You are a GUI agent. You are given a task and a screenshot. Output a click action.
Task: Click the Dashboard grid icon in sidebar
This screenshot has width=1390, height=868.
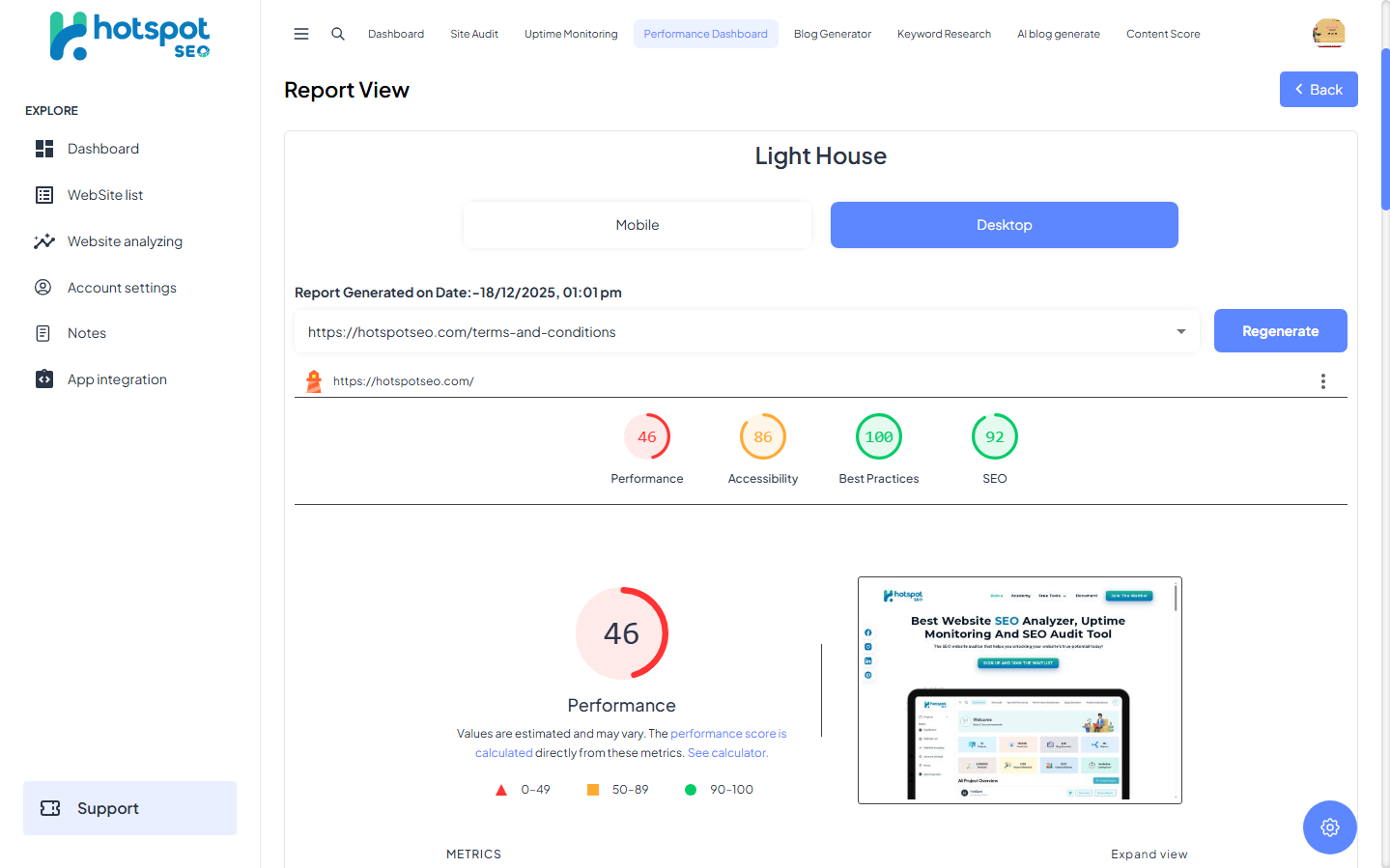pyautogui.click(x=44, y=149)
